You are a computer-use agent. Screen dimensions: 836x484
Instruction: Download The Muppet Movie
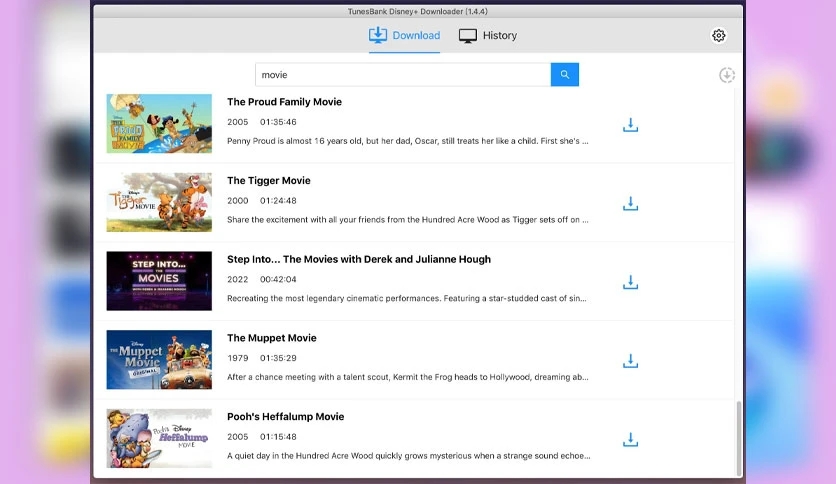point(630,361)
